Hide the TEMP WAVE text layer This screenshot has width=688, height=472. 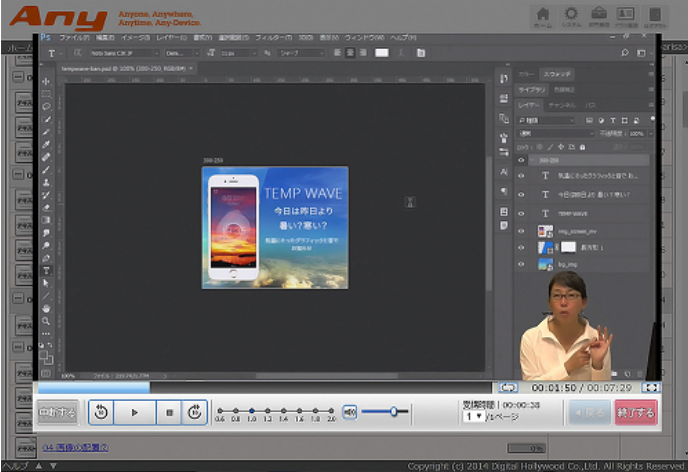point(521,213)
